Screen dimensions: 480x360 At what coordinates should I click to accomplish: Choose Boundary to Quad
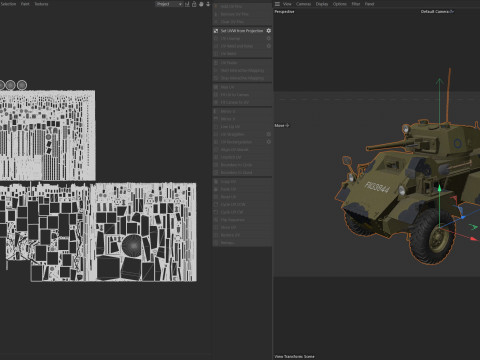click(x=242, y=172)
